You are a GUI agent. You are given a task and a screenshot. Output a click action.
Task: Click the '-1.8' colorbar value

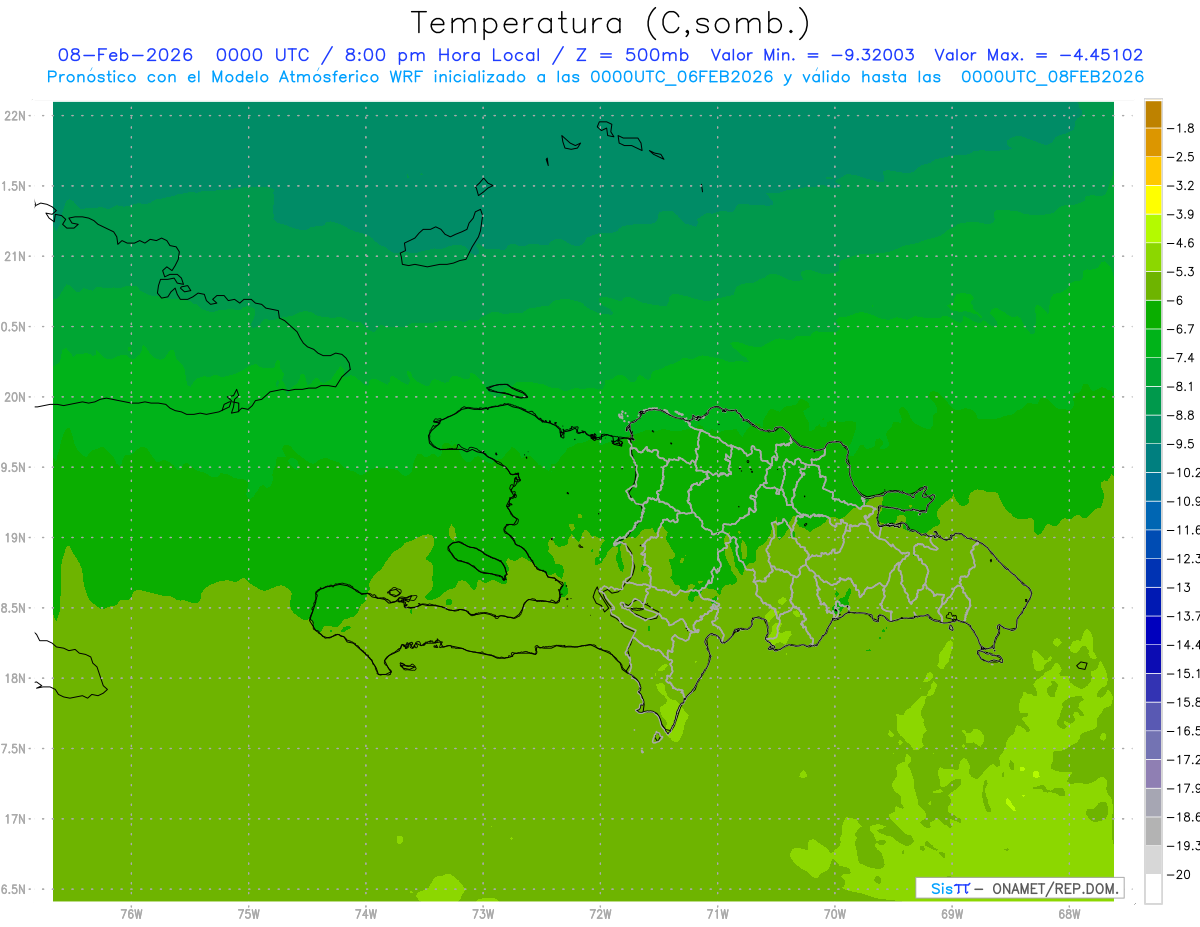tap(1182, 128)
